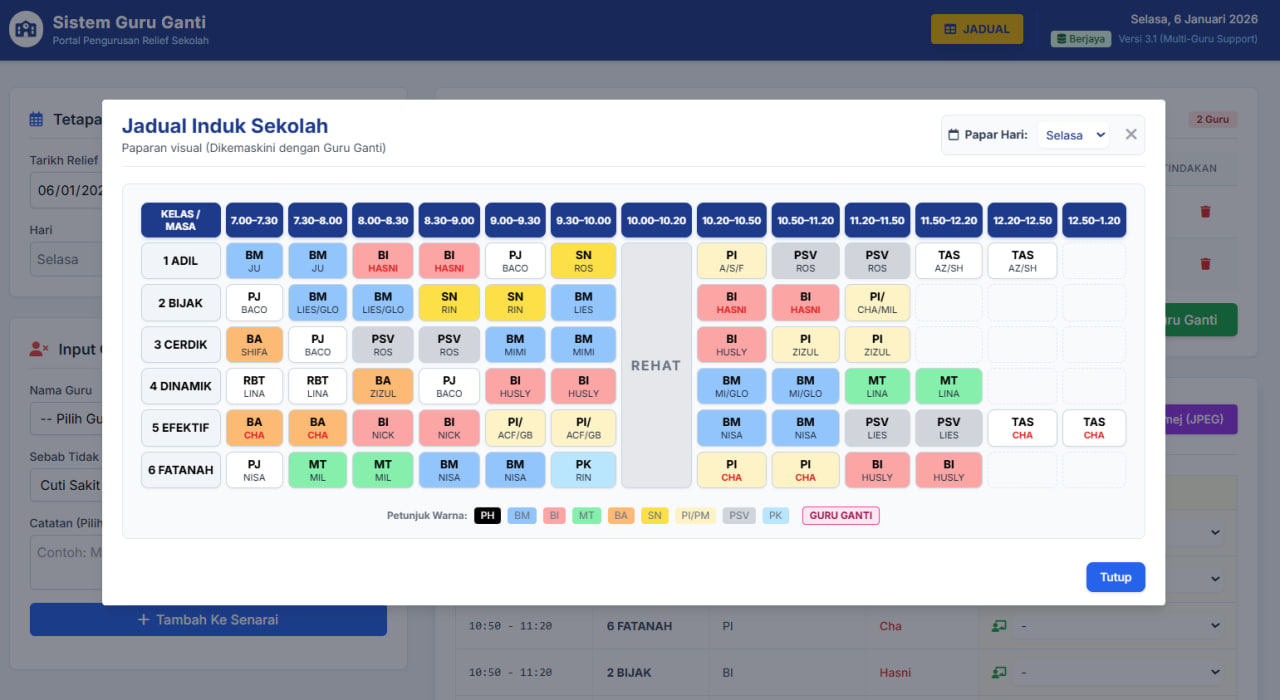Click the 7.00-7.30 time column header
Image resolution: width=1280 pixels, height=700 pixels.
(254, 220)
